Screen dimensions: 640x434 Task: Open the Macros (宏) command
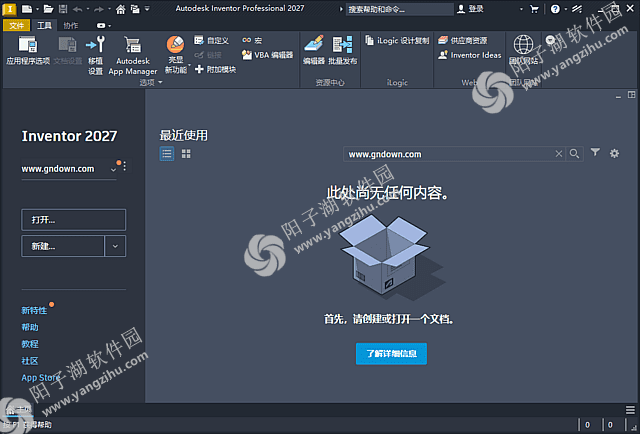(252, 40)
